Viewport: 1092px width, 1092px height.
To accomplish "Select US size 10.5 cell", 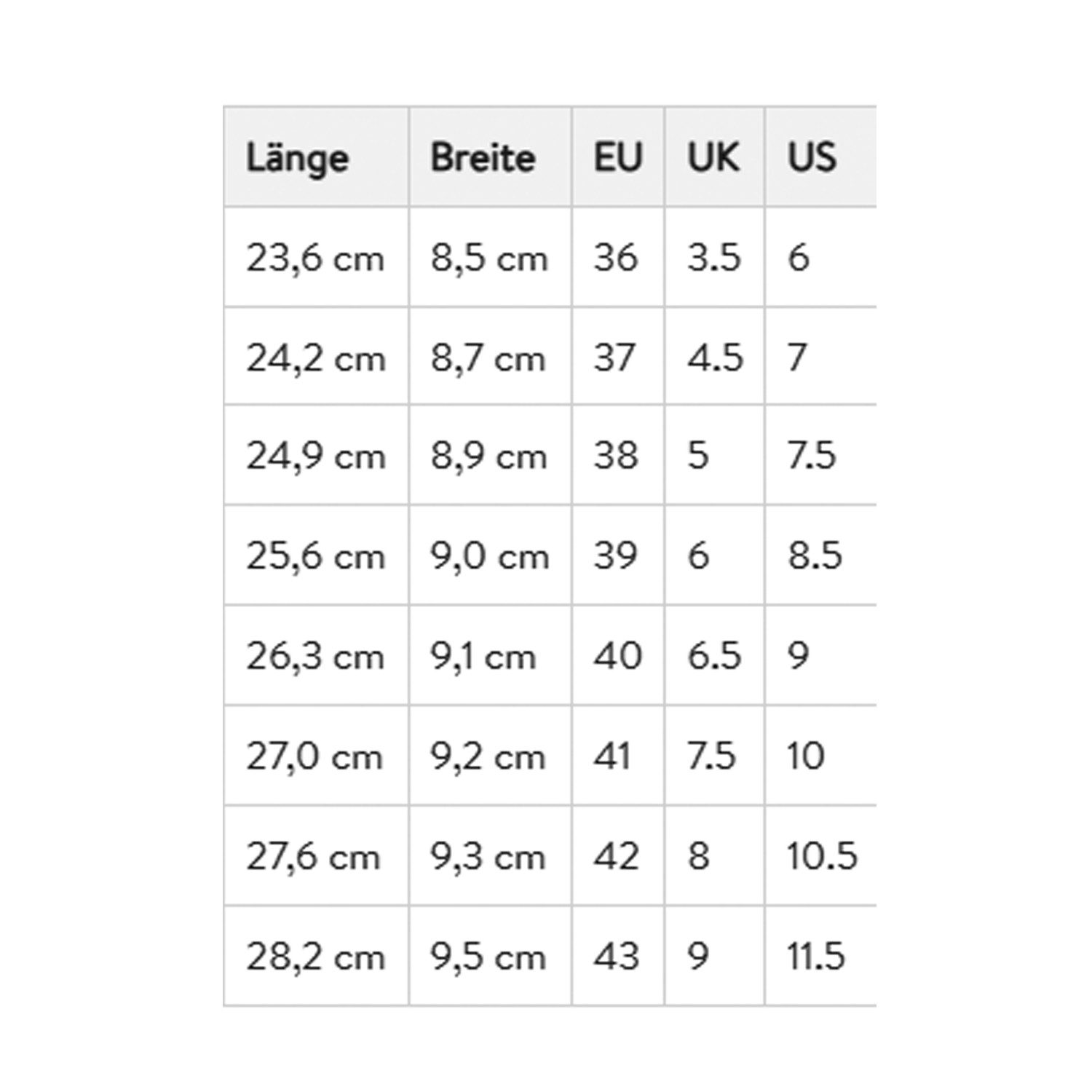I will (821, 857).
